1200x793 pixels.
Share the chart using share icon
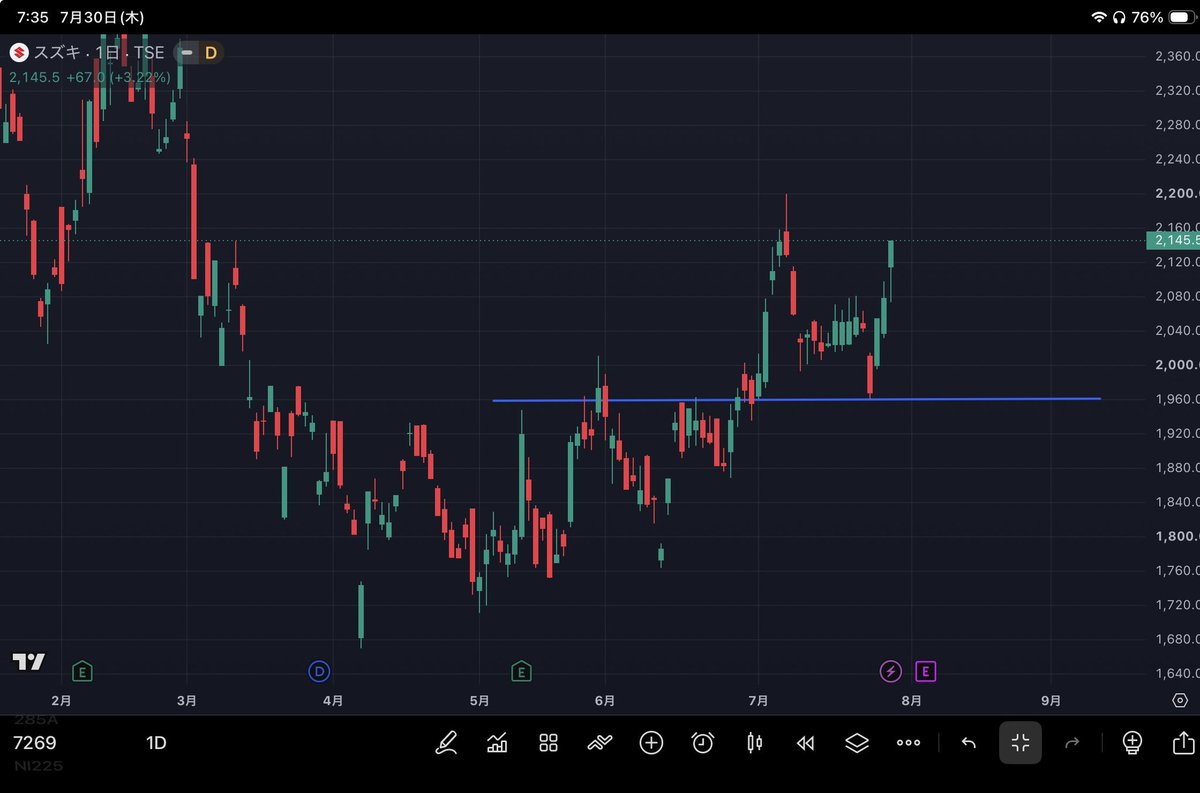click(x=1183, y=743)
